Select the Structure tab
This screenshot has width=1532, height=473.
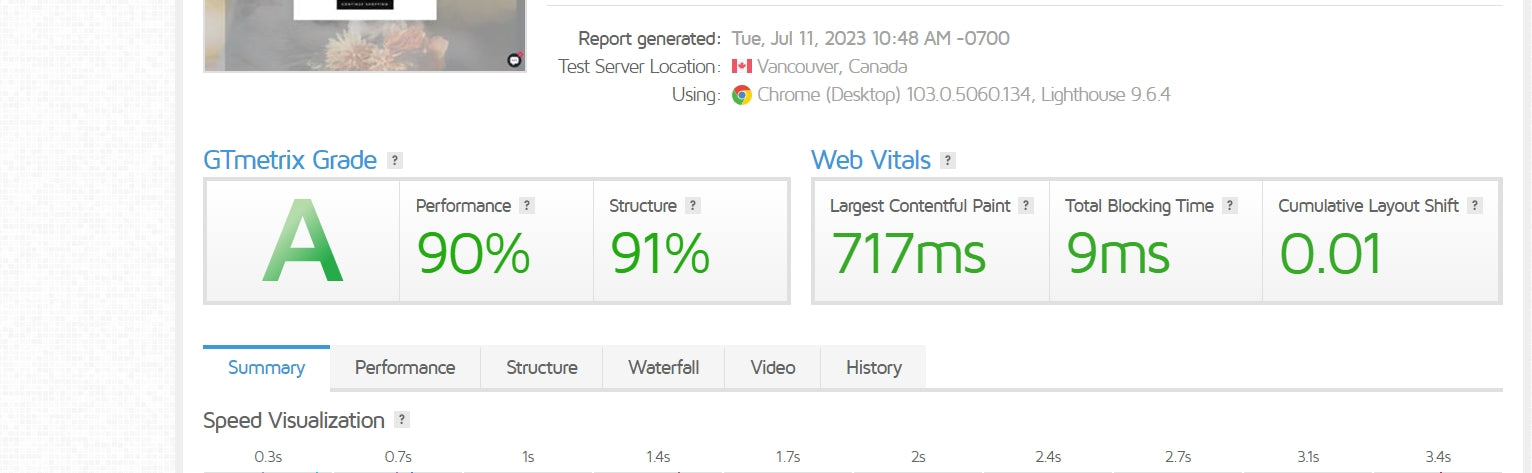tap(542, 368)
